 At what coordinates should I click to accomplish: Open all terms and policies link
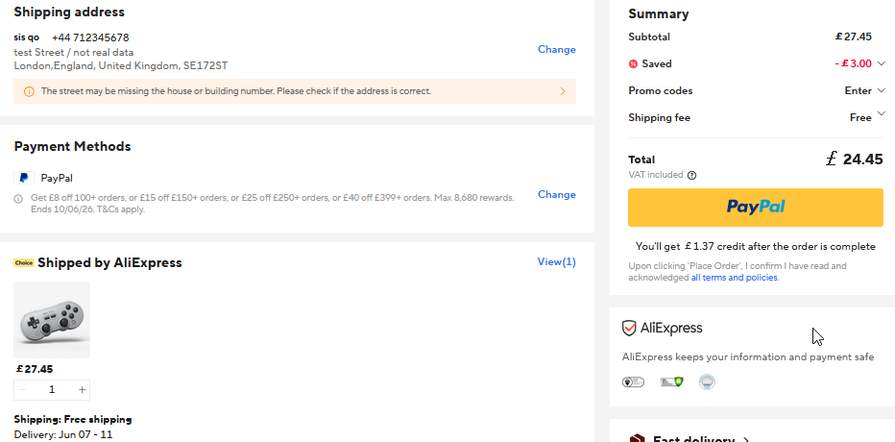(x=734, y=278)
